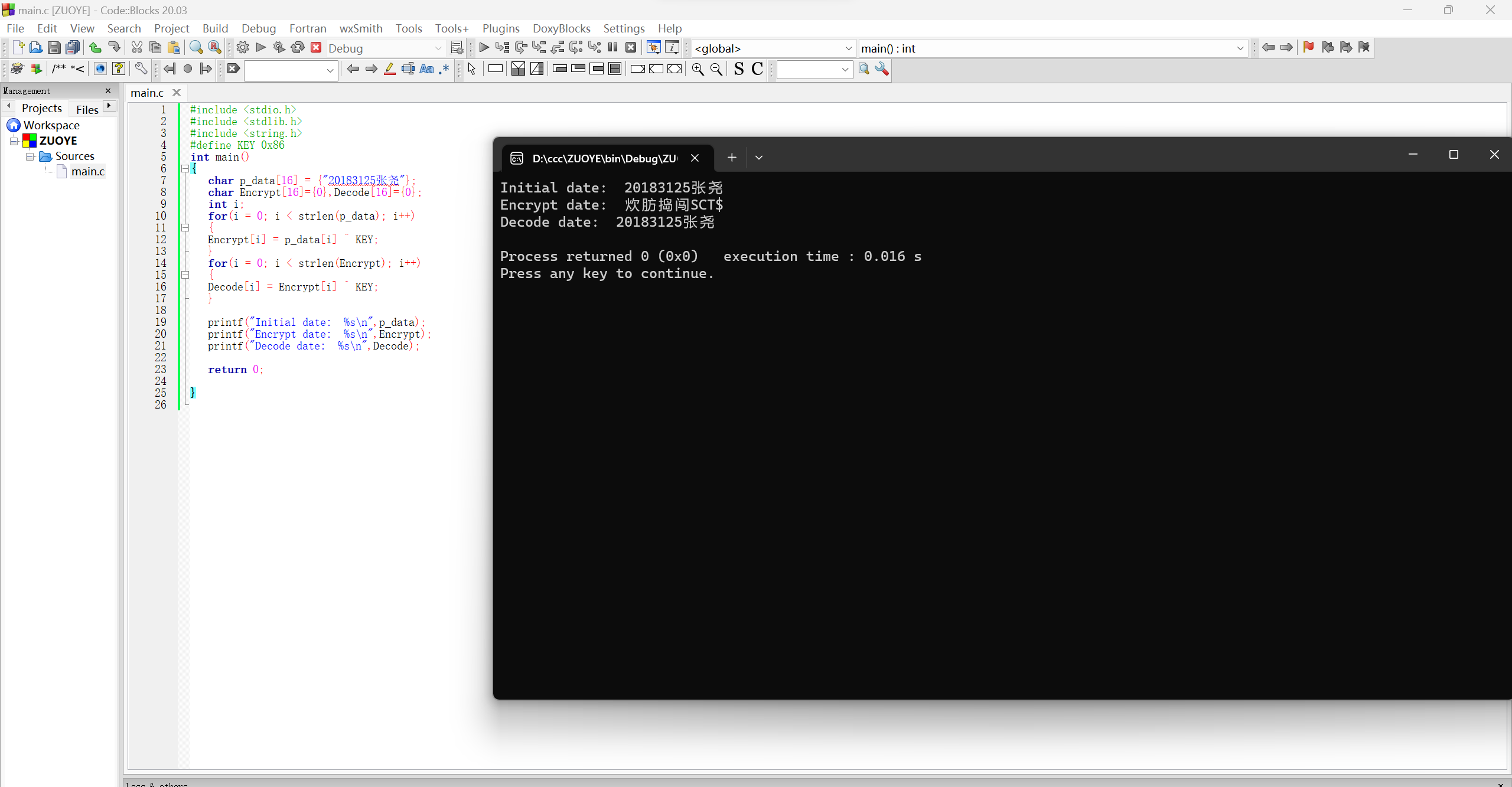Click the New file icon

tap(18, 48)
